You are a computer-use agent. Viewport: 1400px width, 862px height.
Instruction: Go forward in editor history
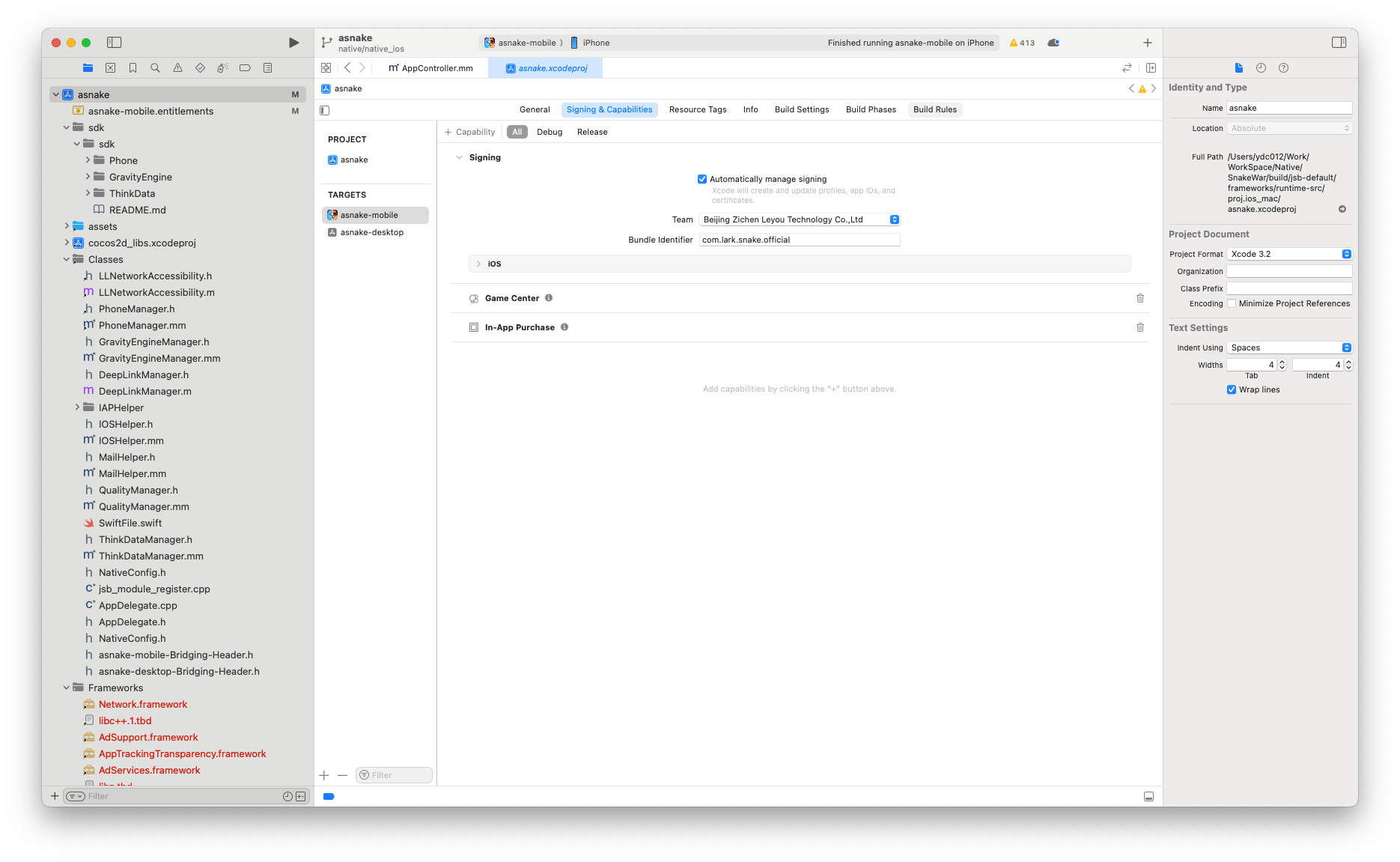tap(362, 68)
